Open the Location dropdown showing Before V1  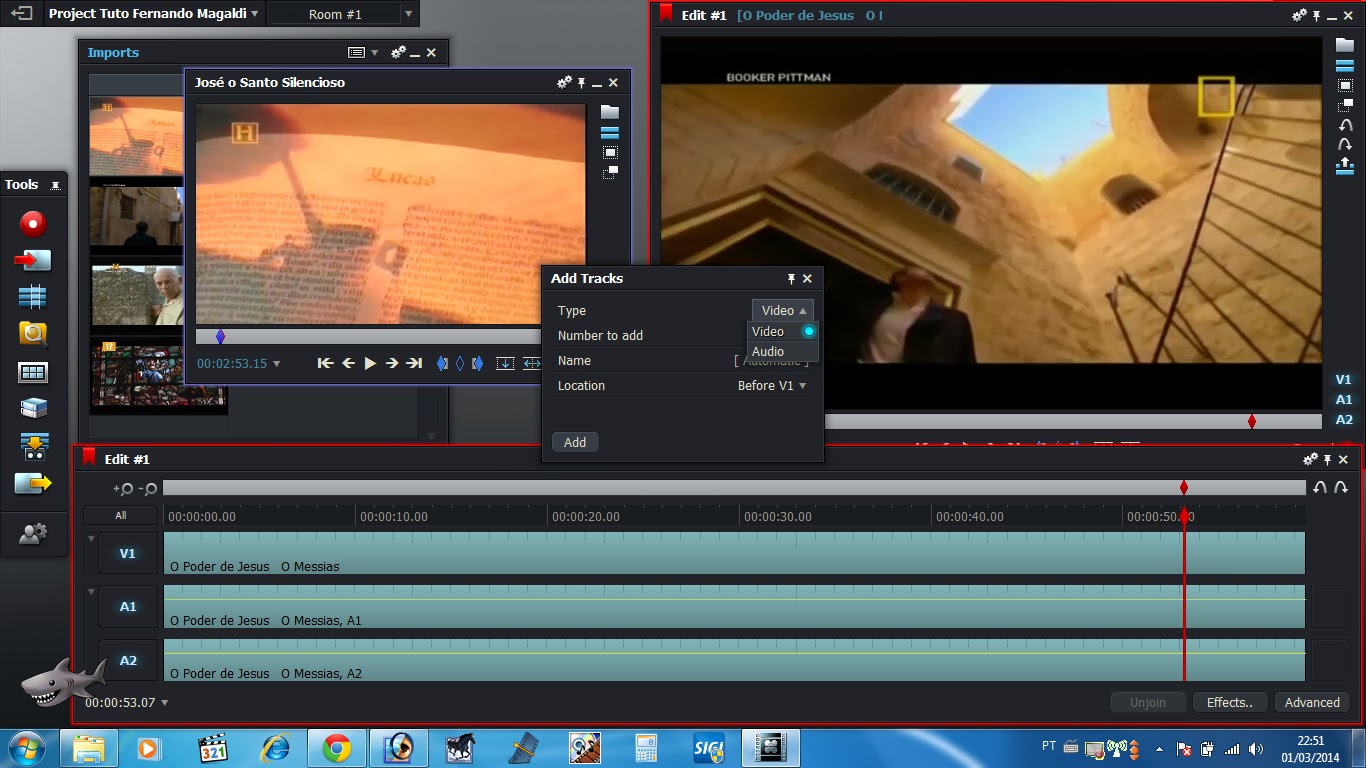click(x=772, y=386)
